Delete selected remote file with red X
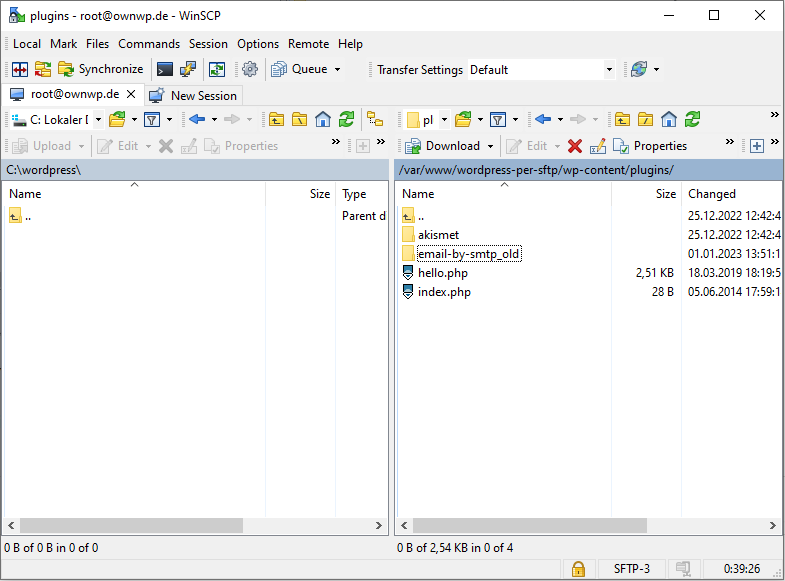This screenshot has height=581, width=785. coord(575,146)
